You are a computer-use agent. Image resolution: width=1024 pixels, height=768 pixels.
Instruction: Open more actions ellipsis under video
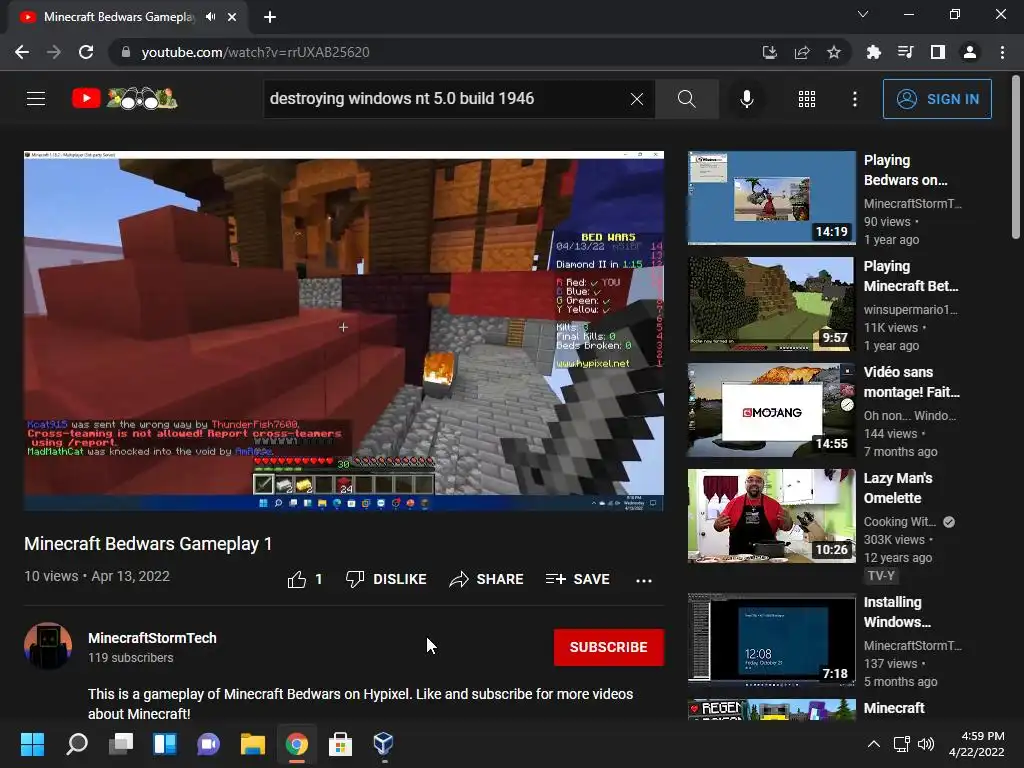(x=644, y=580)
